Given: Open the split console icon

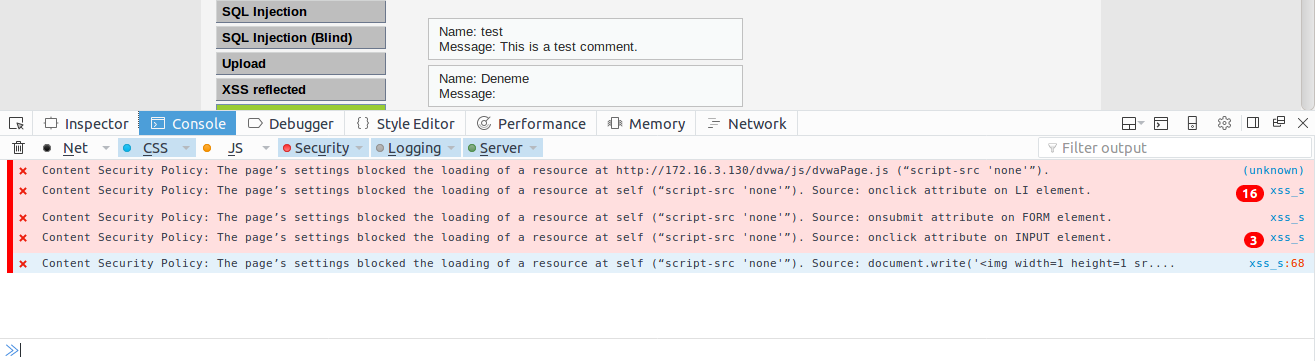Looking at the screenshot, I should tap(1161, 123).
